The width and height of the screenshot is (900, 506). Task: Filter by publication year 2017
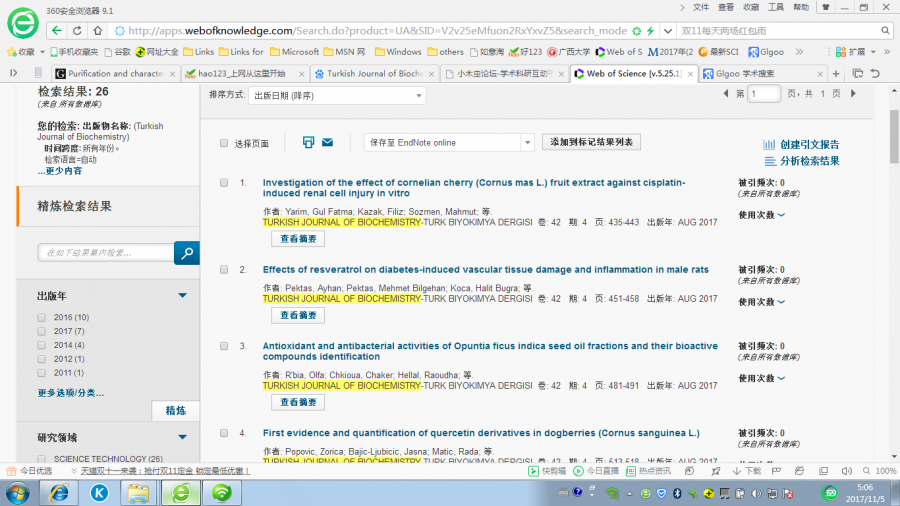tap(41, 331)
